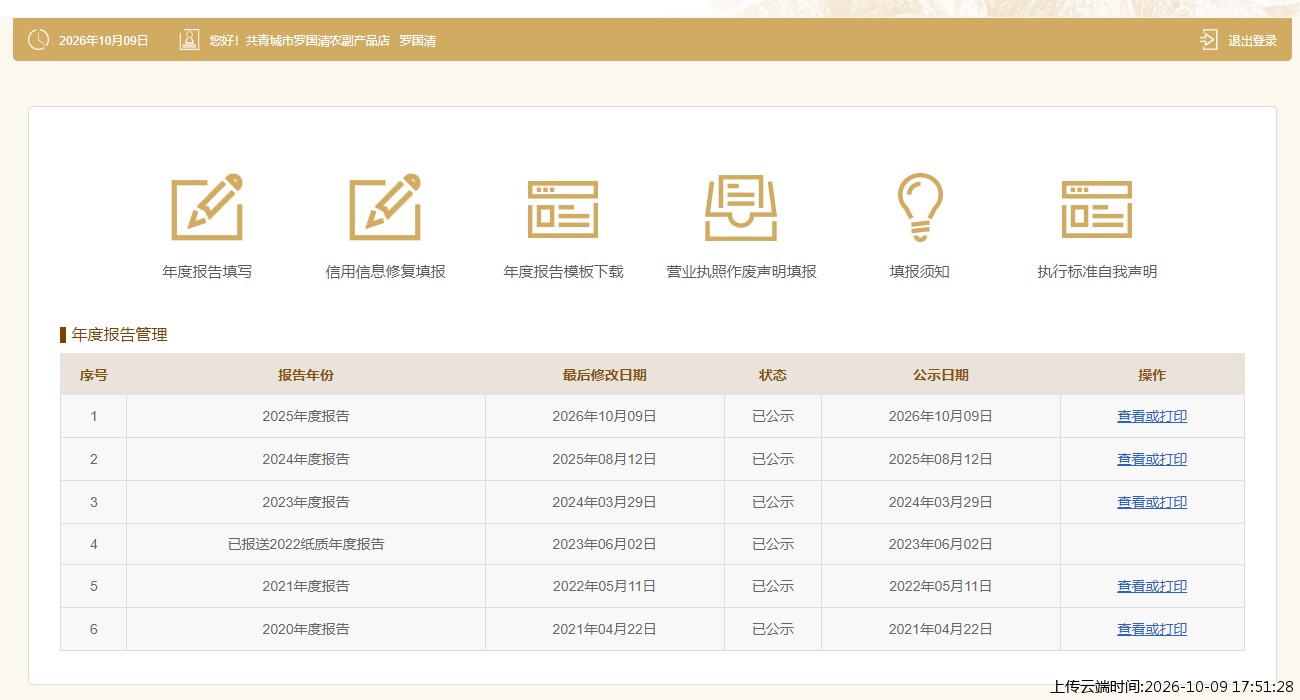Click the 年度报告填写 label
The height and width of the screenshot is (700, 1300).
[207, 272]
